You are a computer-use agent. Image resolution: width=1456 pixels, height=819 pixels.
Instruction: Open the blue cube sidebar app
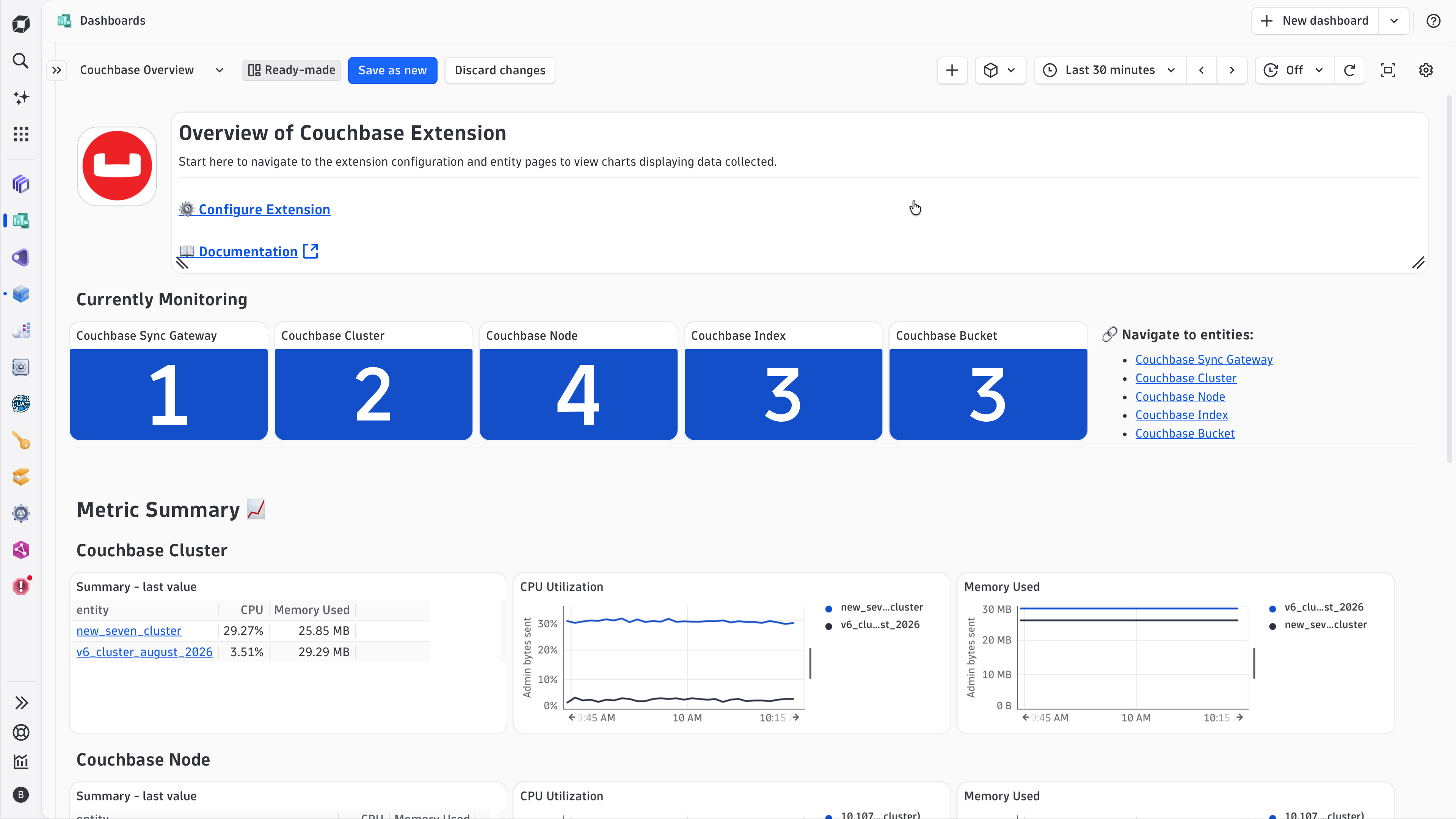click(21, 294)
